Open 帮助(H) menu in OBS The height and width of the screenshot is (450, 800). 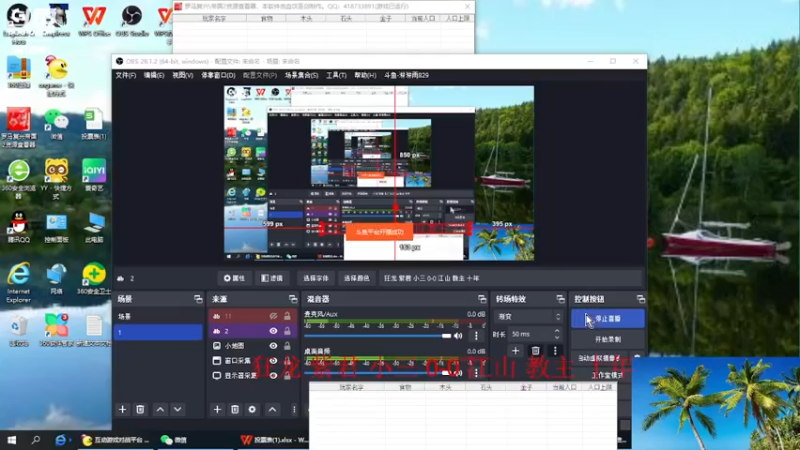pyautogui.click(x=365, y=75)
